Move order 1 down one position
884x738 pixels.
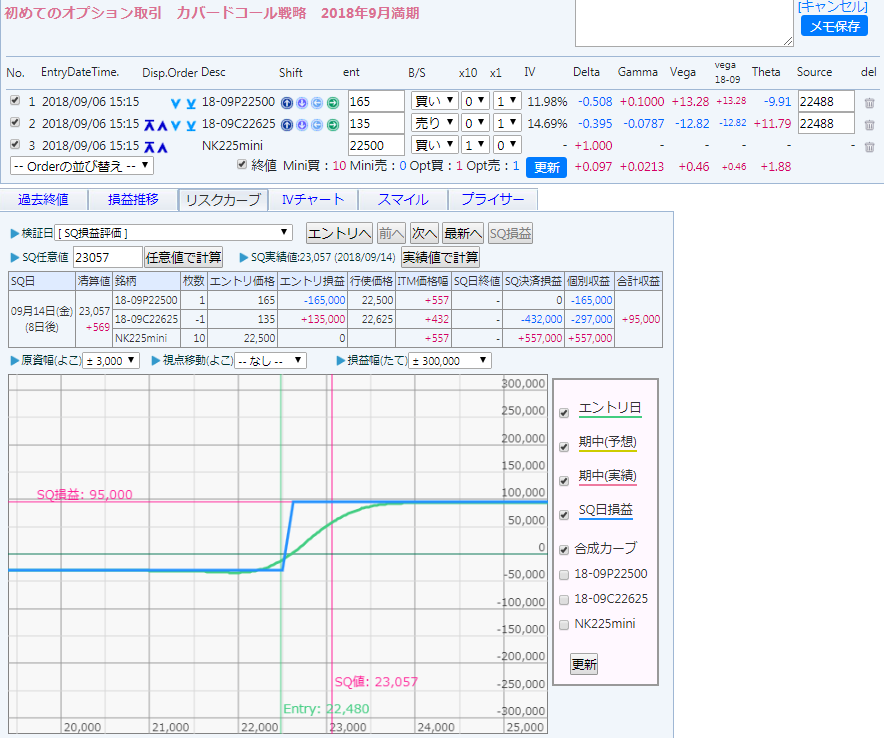[176, 103]
